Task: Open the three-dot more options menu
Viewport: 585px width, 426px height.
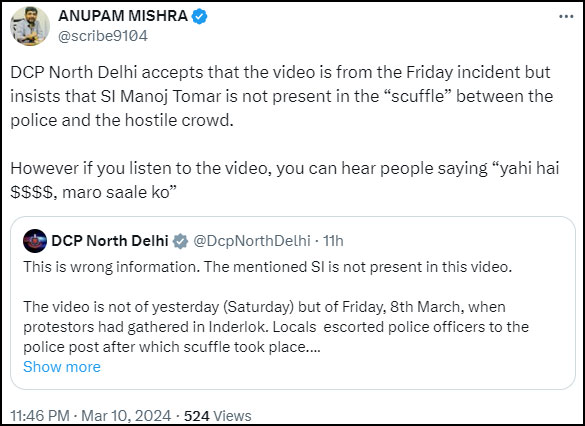Action: (566, 17)
